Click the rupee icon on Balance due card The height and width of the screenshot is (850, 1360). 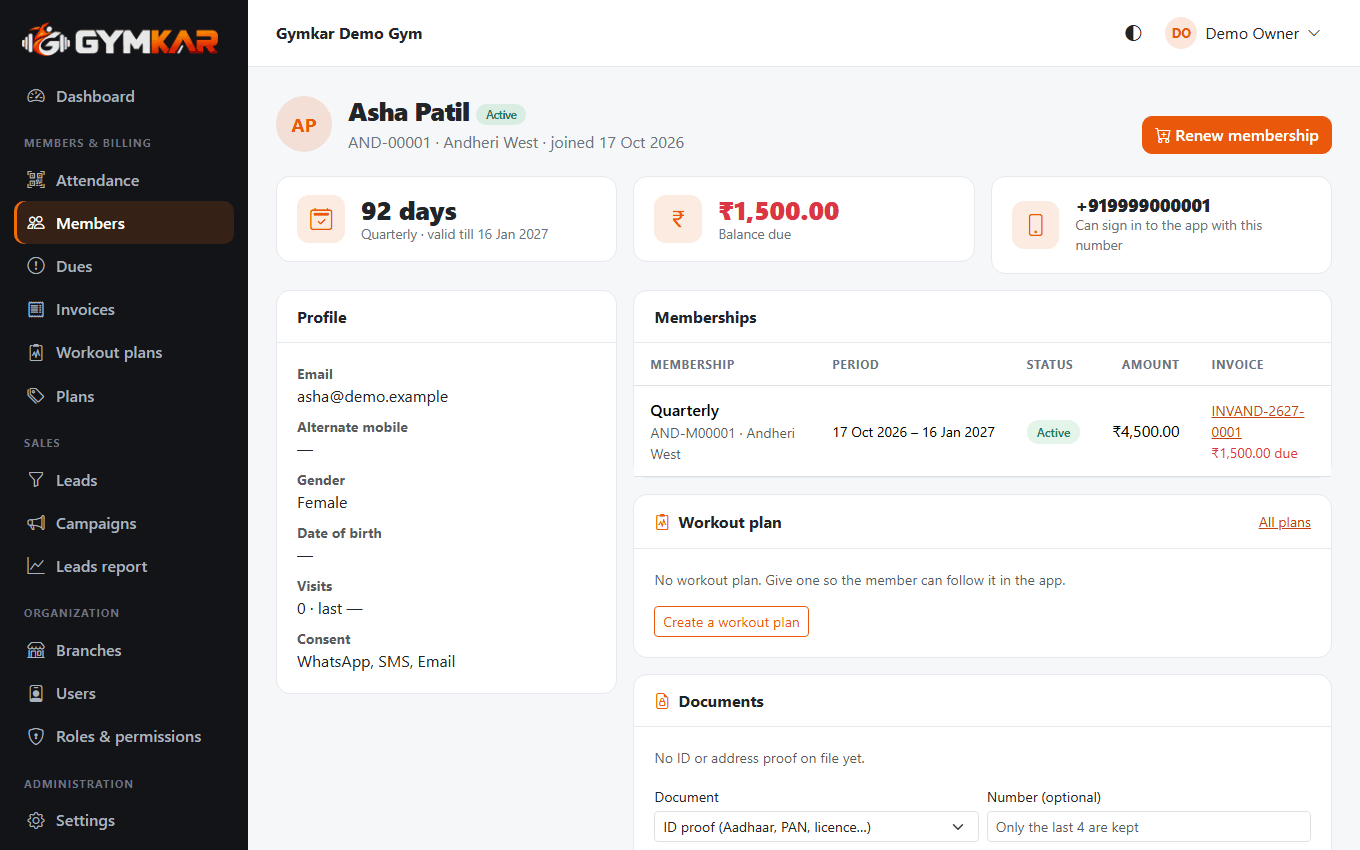(x=678, y=219)
